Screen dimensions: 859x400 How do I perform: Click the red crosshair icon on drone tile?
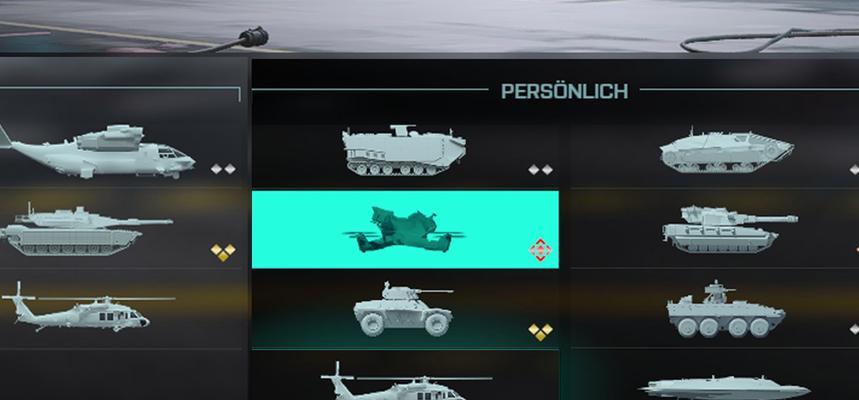click(540, 250)
